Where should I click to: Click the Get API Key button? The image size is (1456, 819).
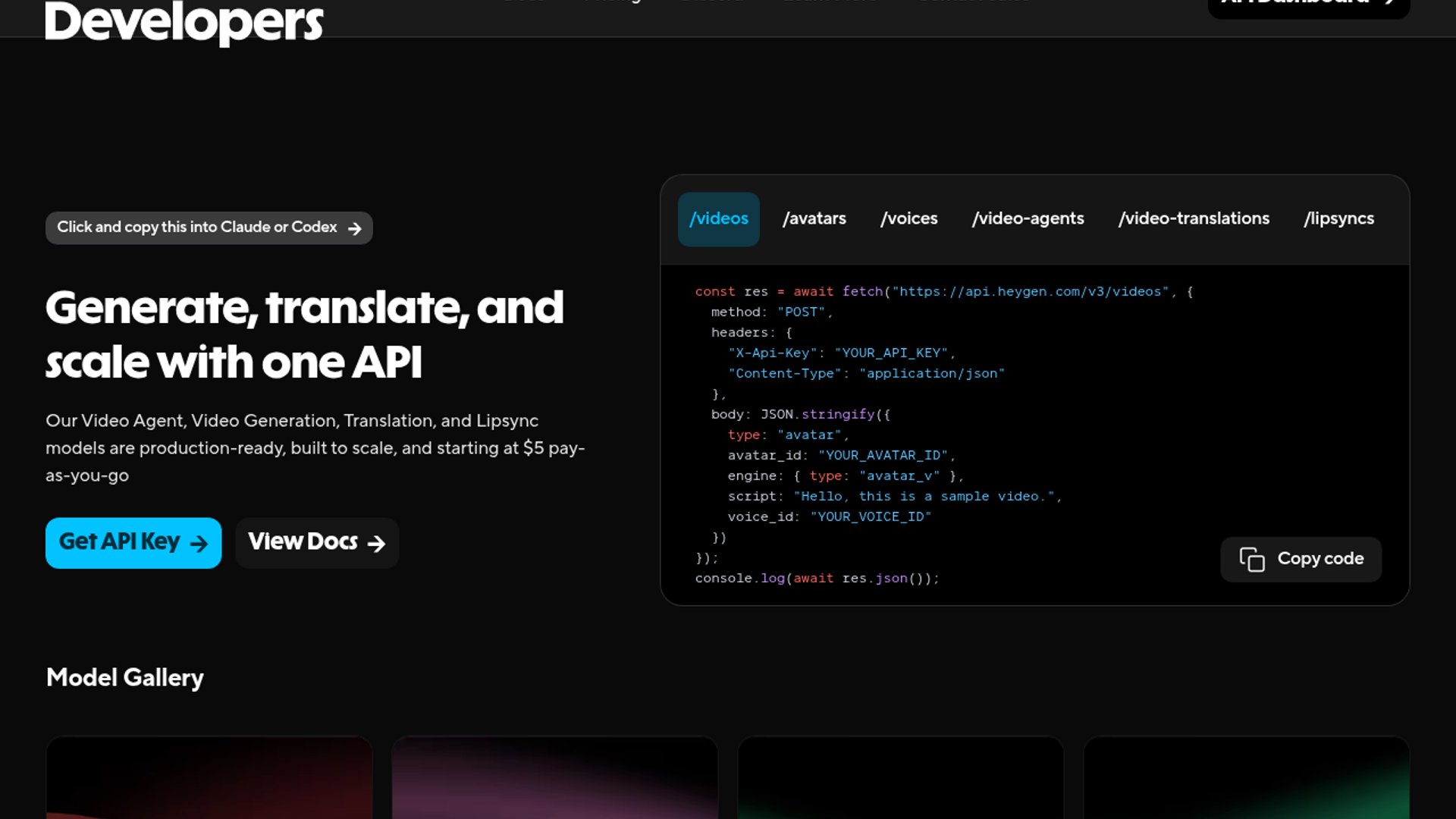click(x=133, y=543)
